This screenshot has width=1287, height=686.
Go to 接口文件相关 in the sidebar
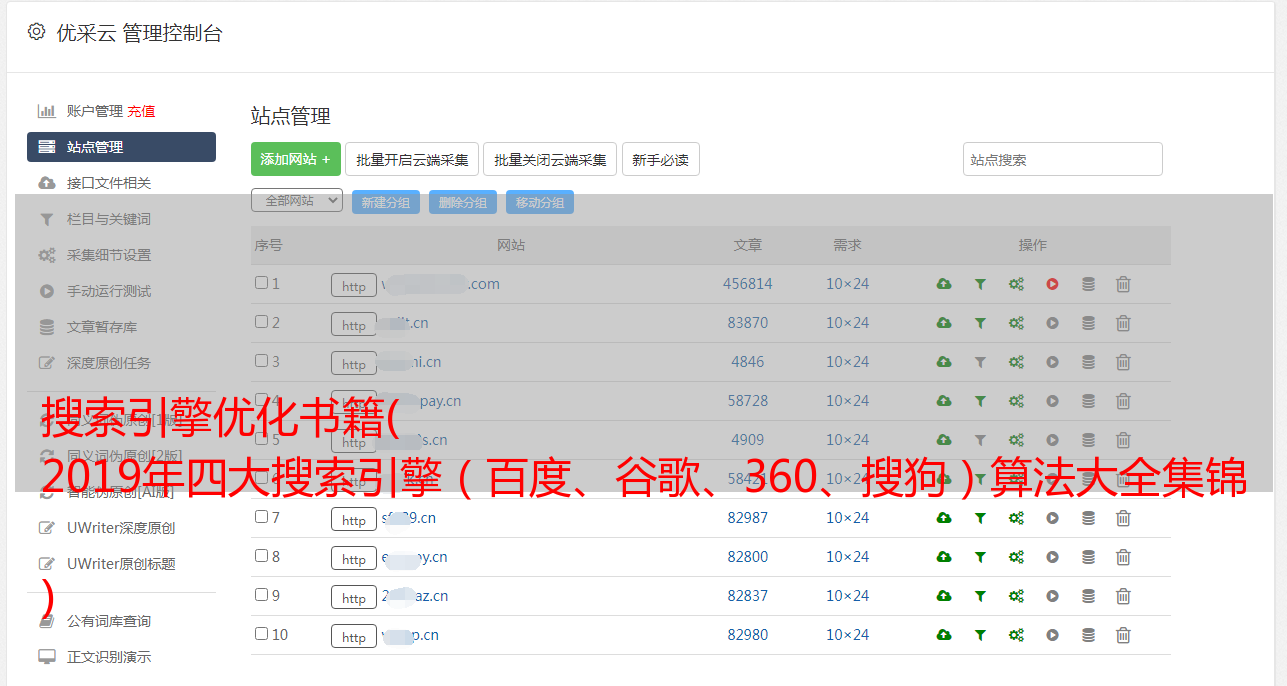(109, 183)
